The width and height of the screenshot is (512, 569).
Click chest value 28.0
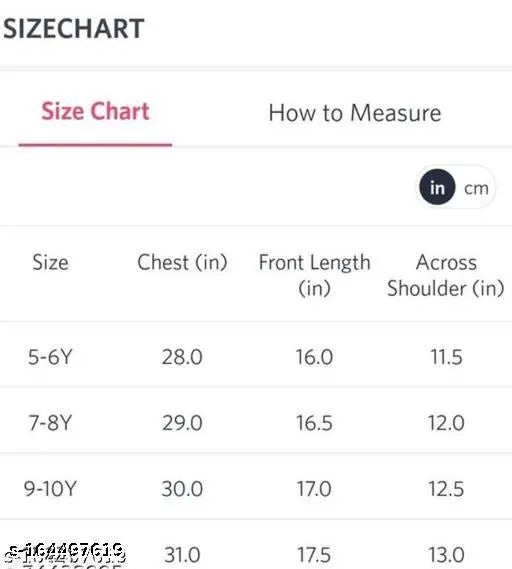(182, 357)
